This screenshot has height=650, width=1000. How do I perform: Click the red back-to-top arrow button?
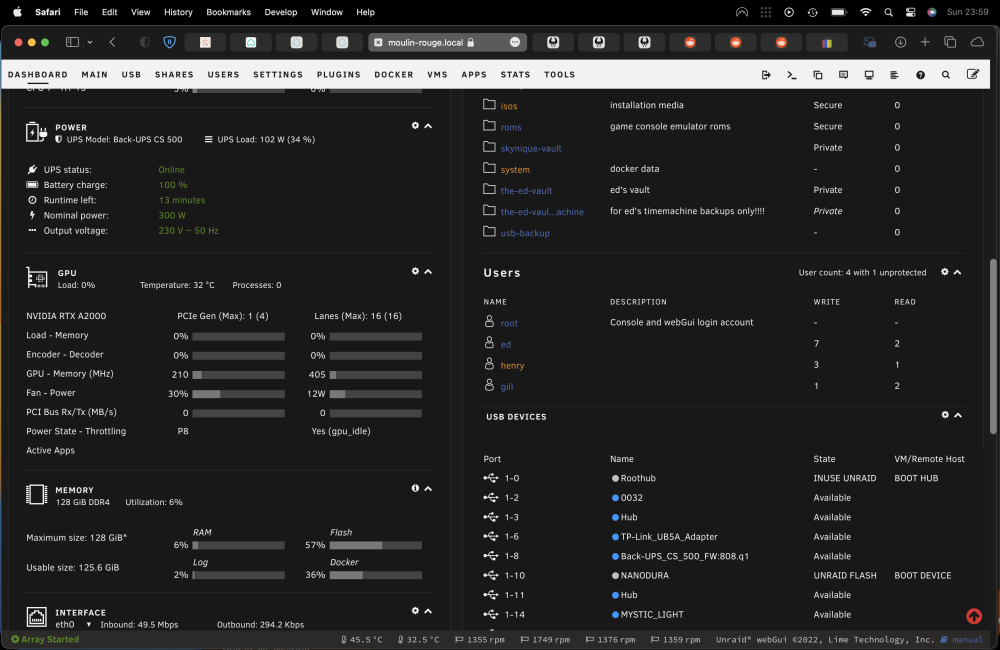click(974, 616)
